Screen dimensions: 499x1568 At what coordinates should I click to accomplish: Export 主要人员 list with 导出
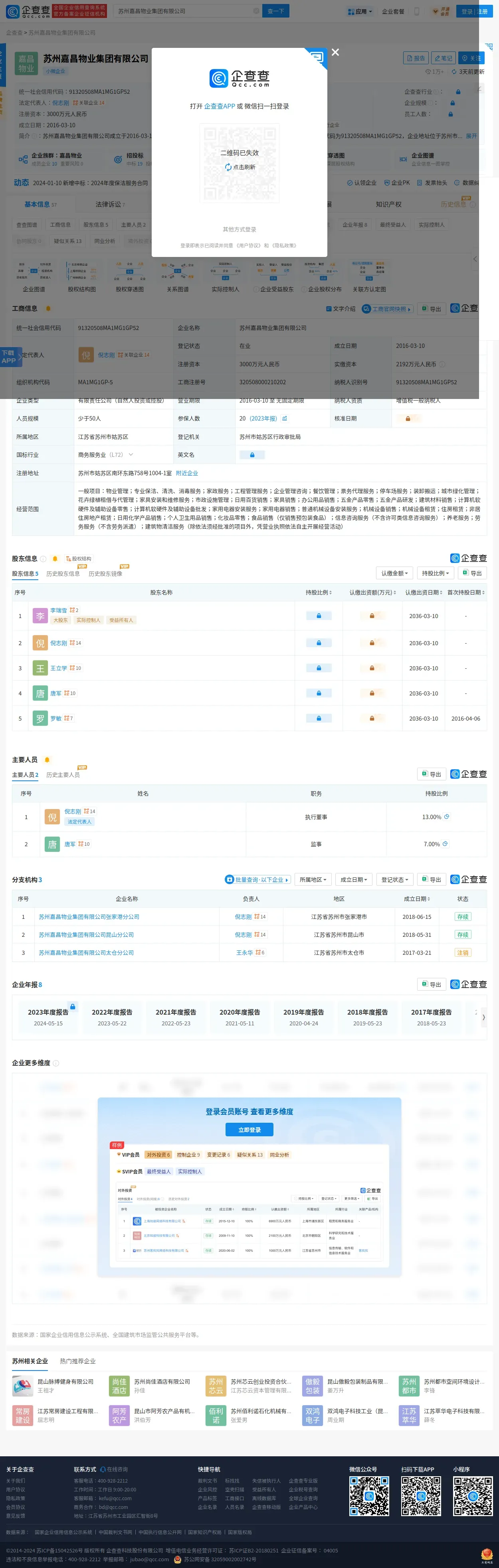[x=432, y=774]
